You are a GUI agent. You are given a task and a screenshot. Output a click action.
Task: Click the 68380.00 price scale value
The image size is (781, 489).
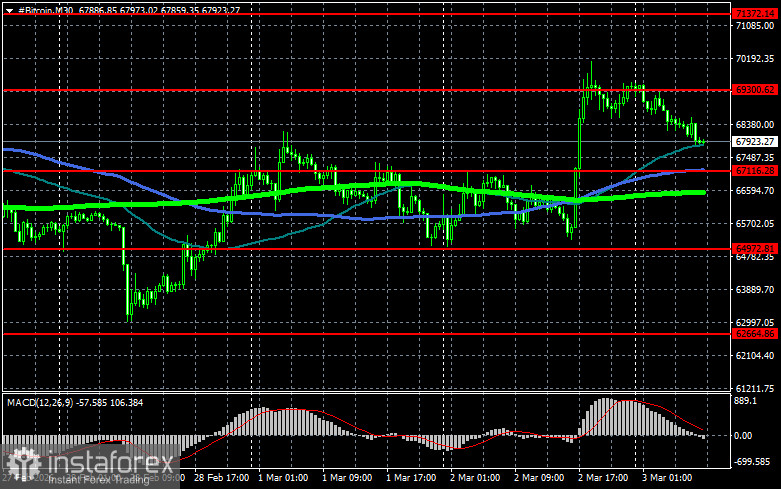[x=755, y=124]
